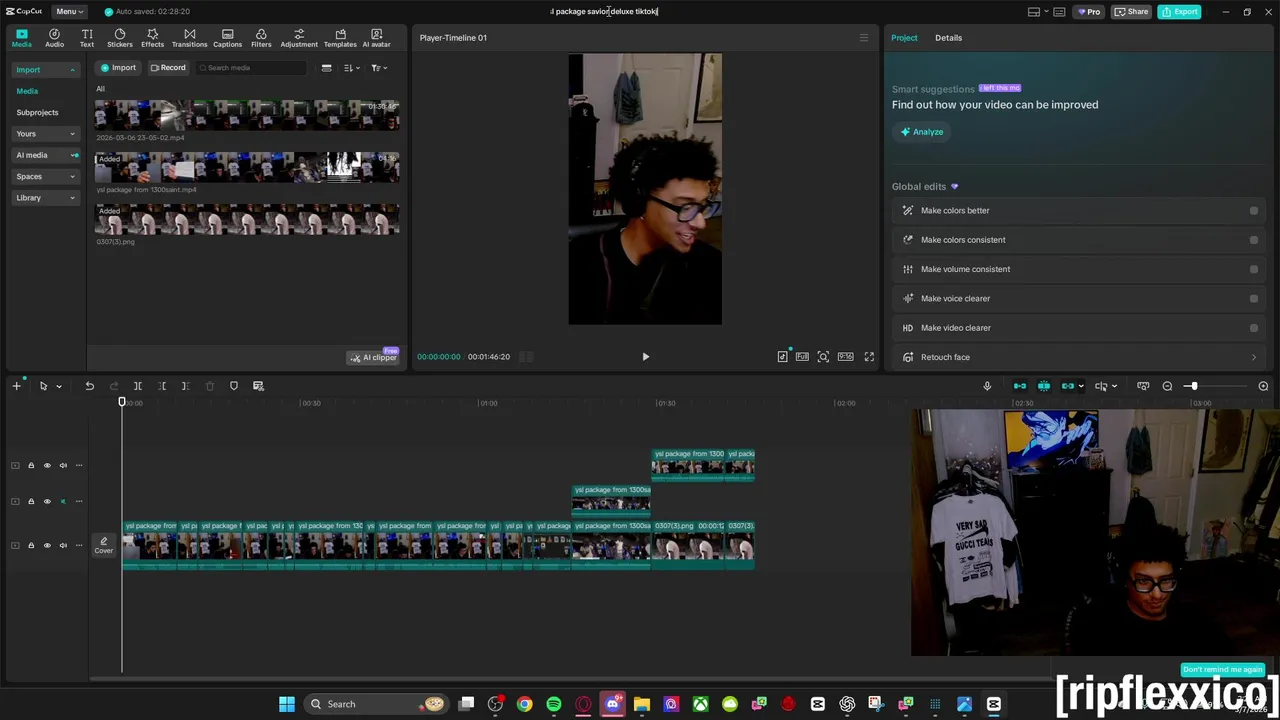Click the delete-left trim tool
This screenshot has height=720, width=1280.
pos(162,386)
